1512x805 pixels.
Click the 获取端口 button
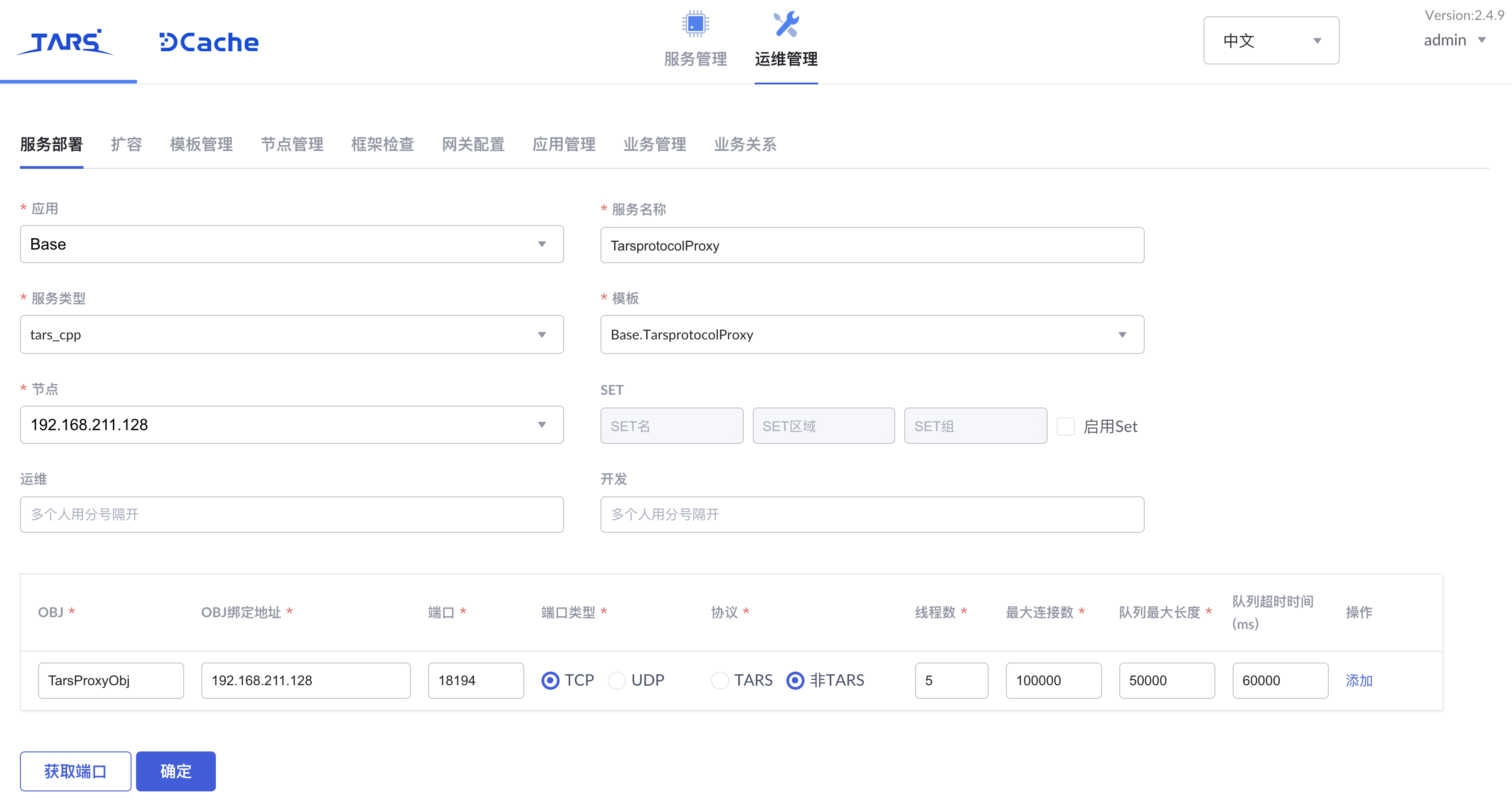pyautogui.click(x=75, y=771)
